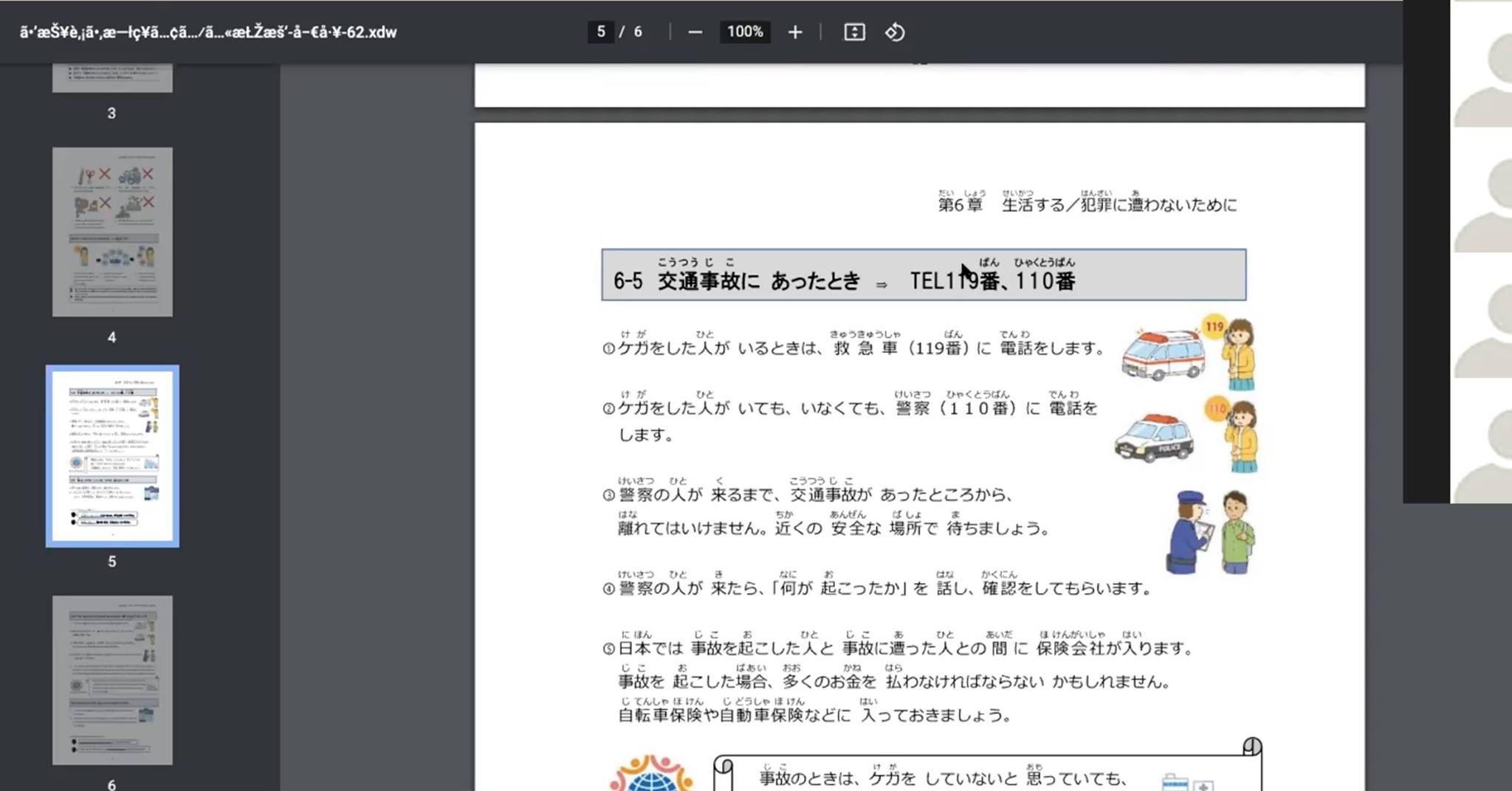Image resolution: width=1512 pixels, height=791 pixels.
Task: Click the rotate counterclockwise icon
Action: pyautogui.click(x=895, y=32)
